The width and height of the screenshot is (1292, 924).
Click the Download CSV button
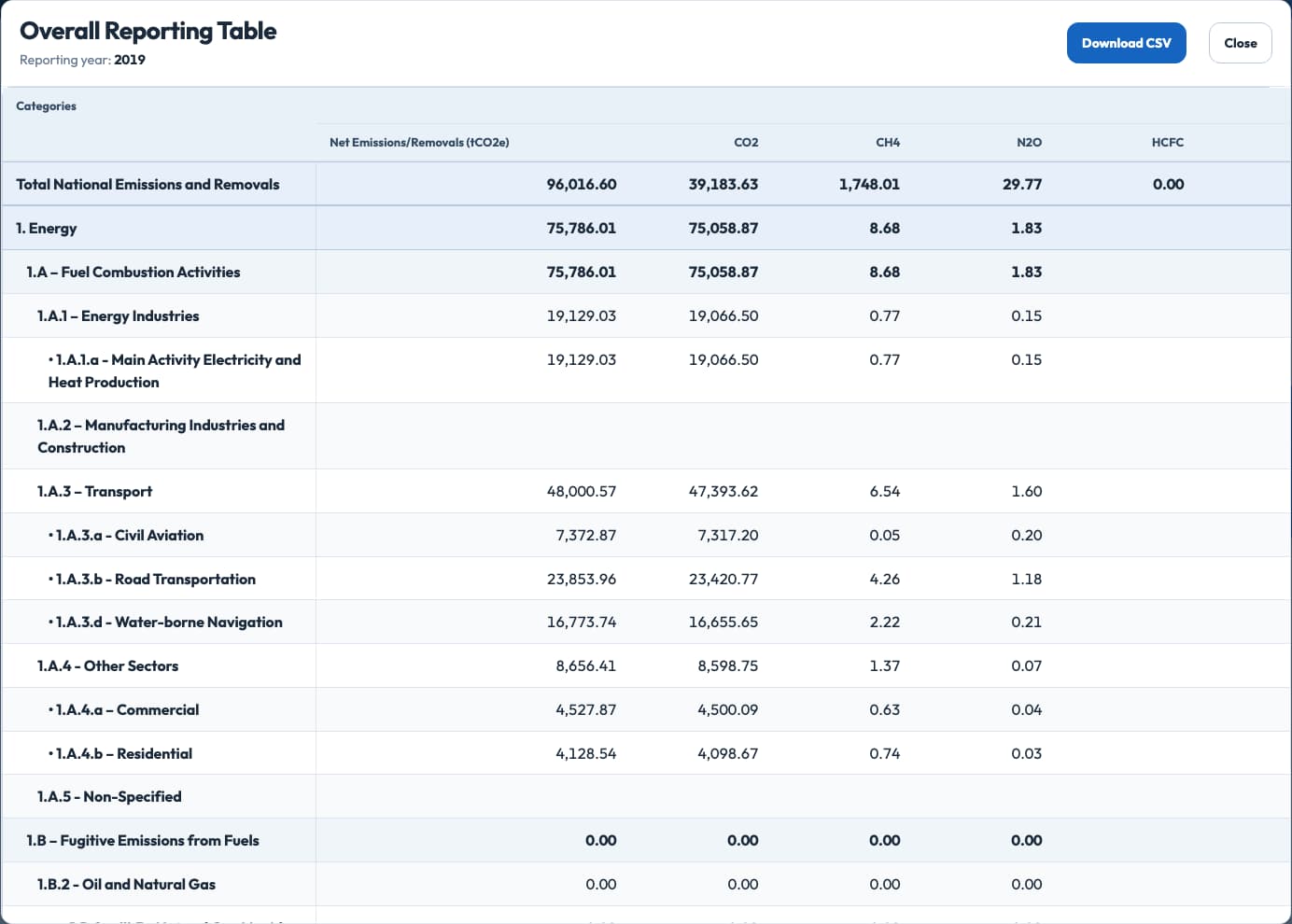point(1126,43)
